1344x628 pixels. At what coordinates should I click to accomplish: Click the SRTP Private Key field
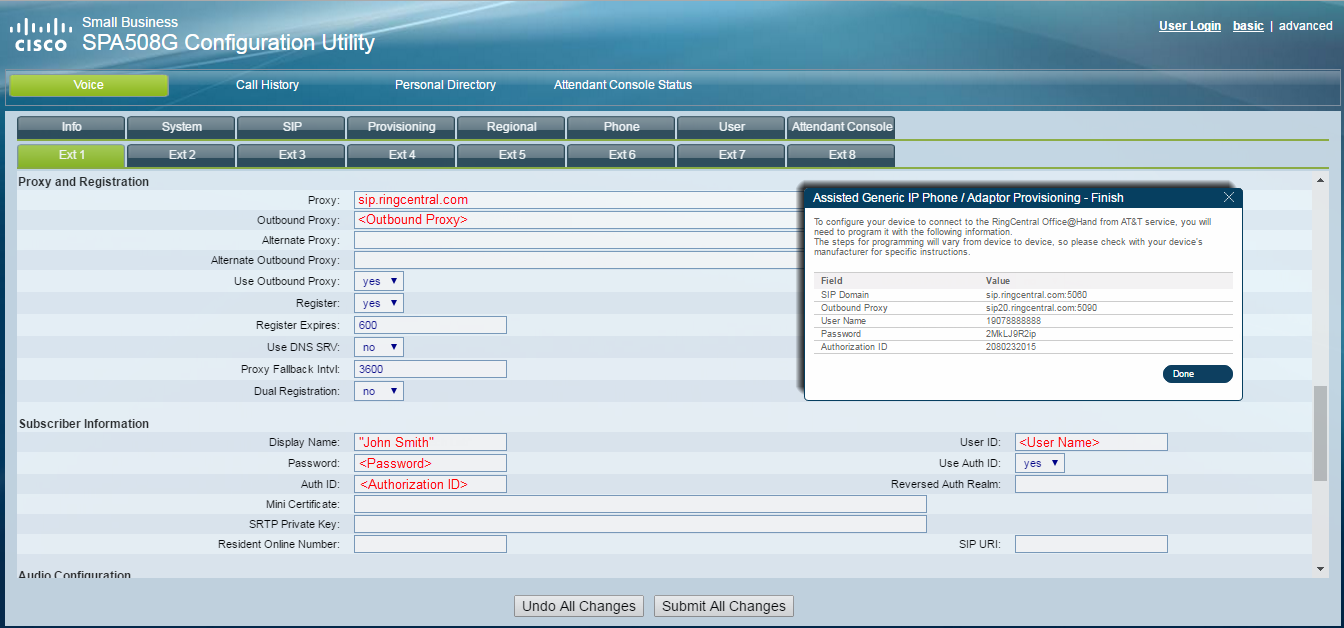point(640,524)
